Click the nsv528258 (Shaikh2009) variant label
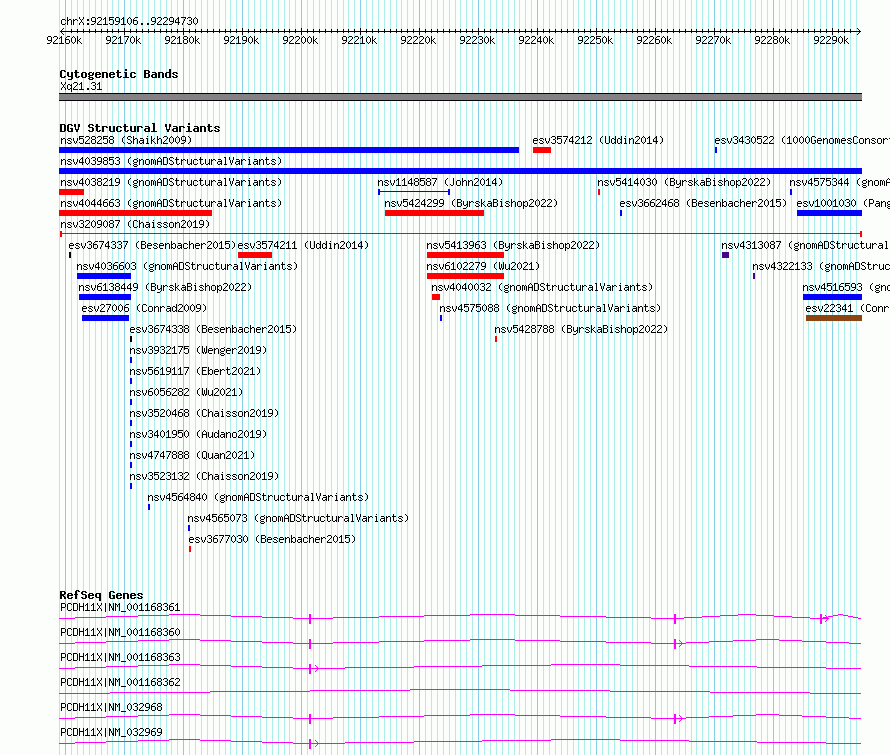This screenshot has width=890, height=755. tap(126, 140)
